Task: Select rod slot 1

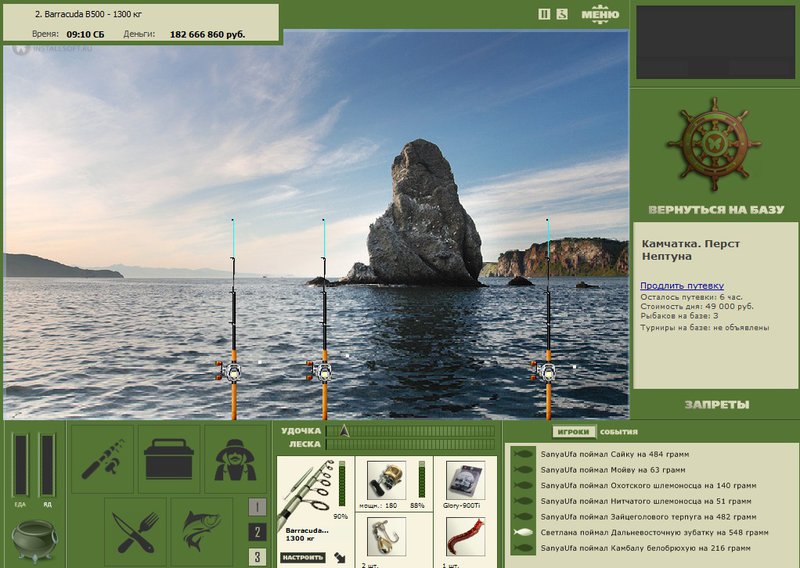Action: (257, 506)
